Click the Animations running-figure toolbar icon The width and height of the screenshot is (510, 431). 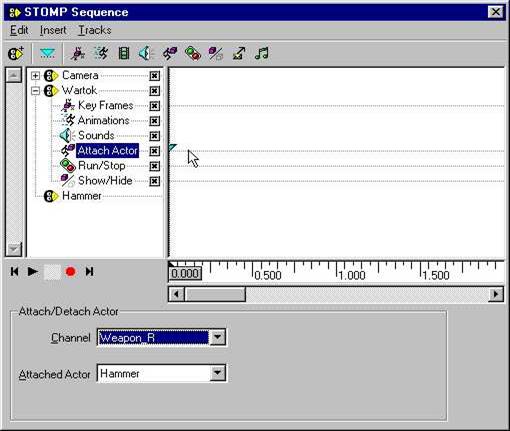pyautogui.click(x=101, y=53)
